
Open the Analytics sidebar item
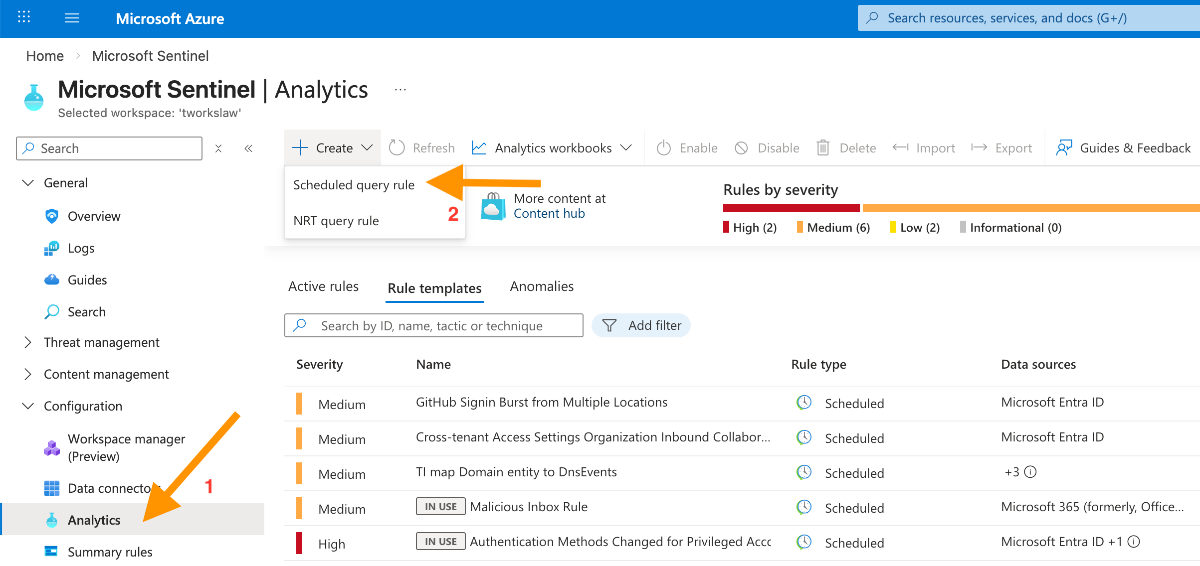pyautogui.click(x=132, y=520)
